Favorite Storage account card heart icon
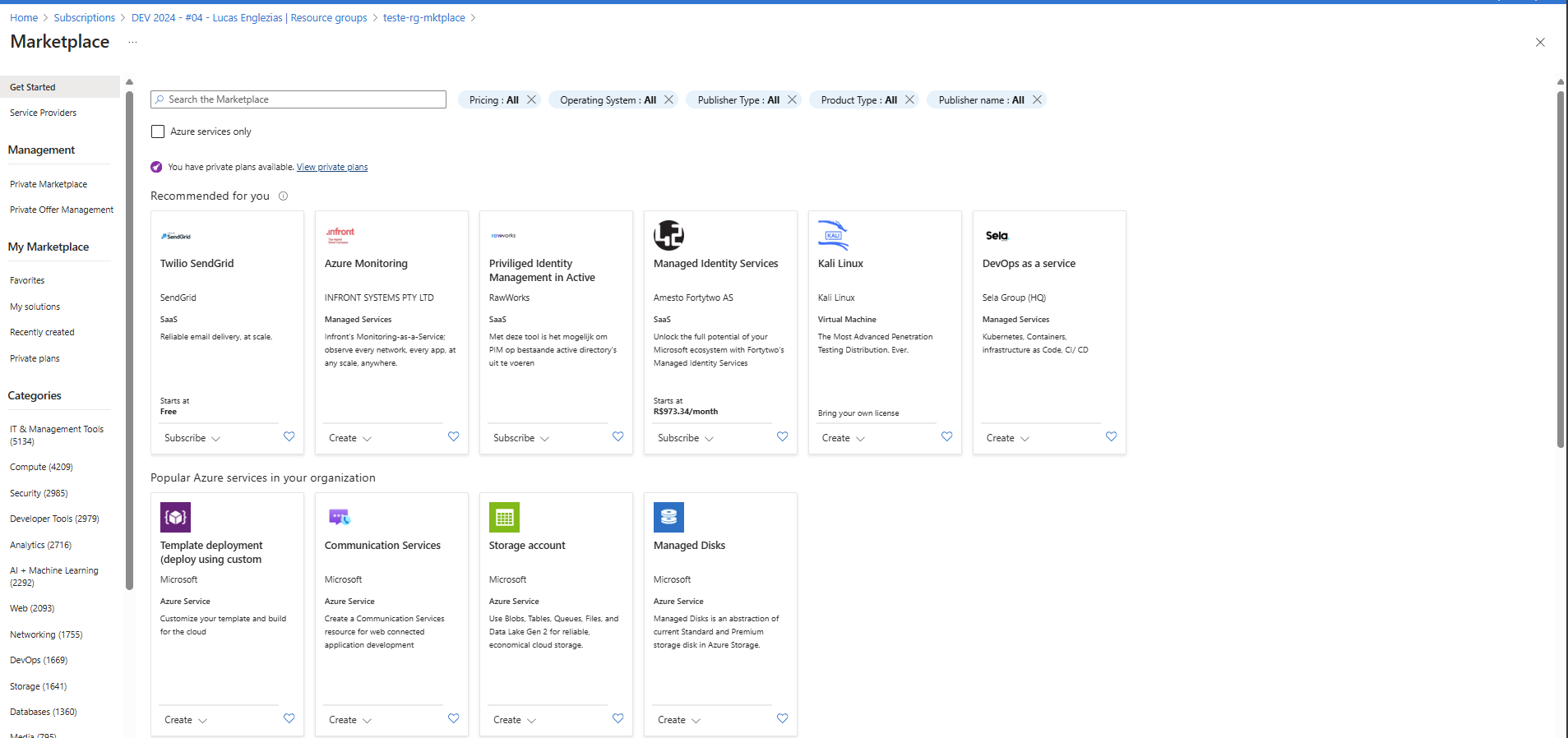1568x738 pixels. 617,718
